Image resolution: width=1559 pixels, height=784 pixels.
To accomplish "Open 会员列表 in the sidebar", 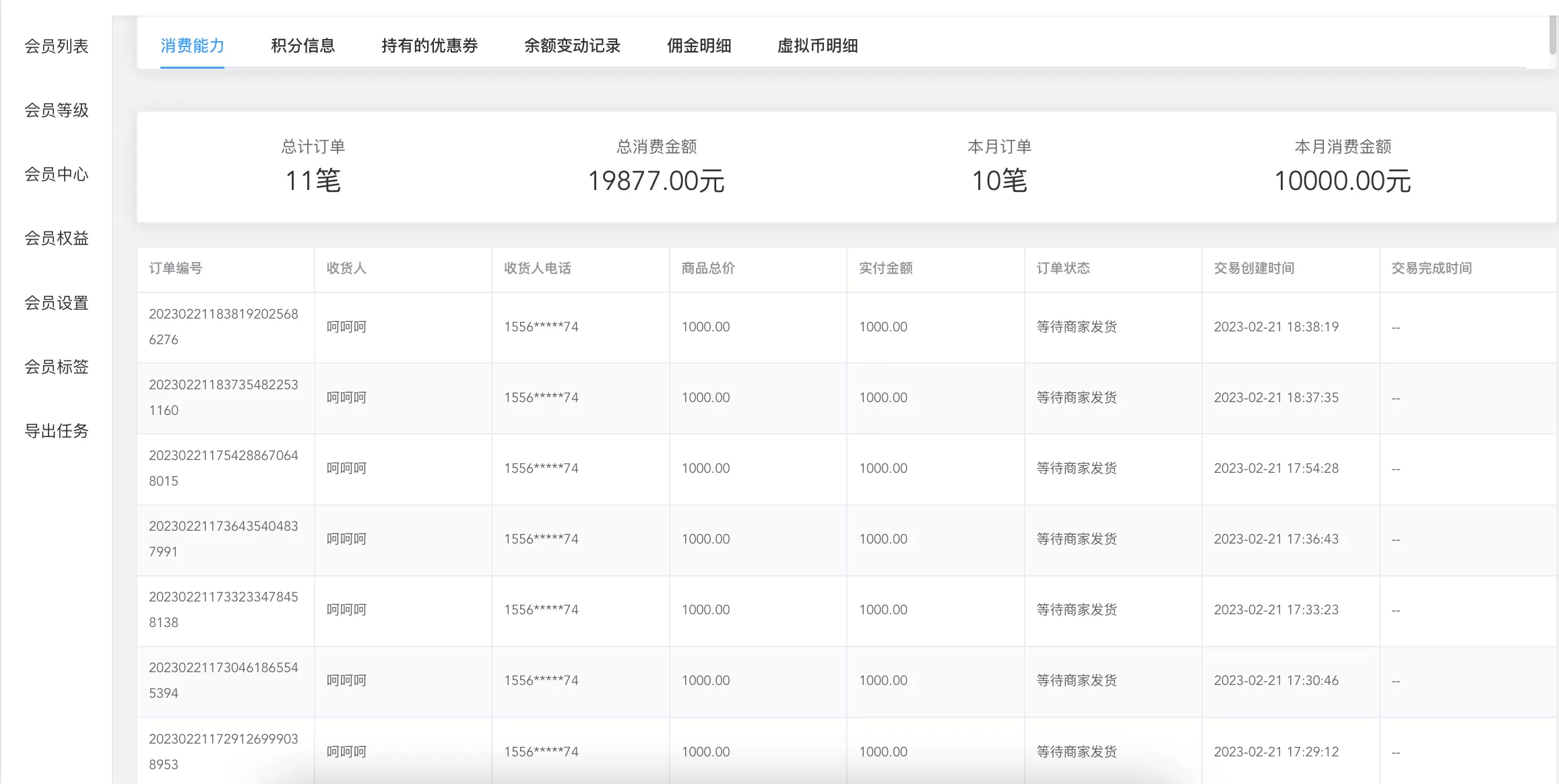I will [x=57, y=46].
